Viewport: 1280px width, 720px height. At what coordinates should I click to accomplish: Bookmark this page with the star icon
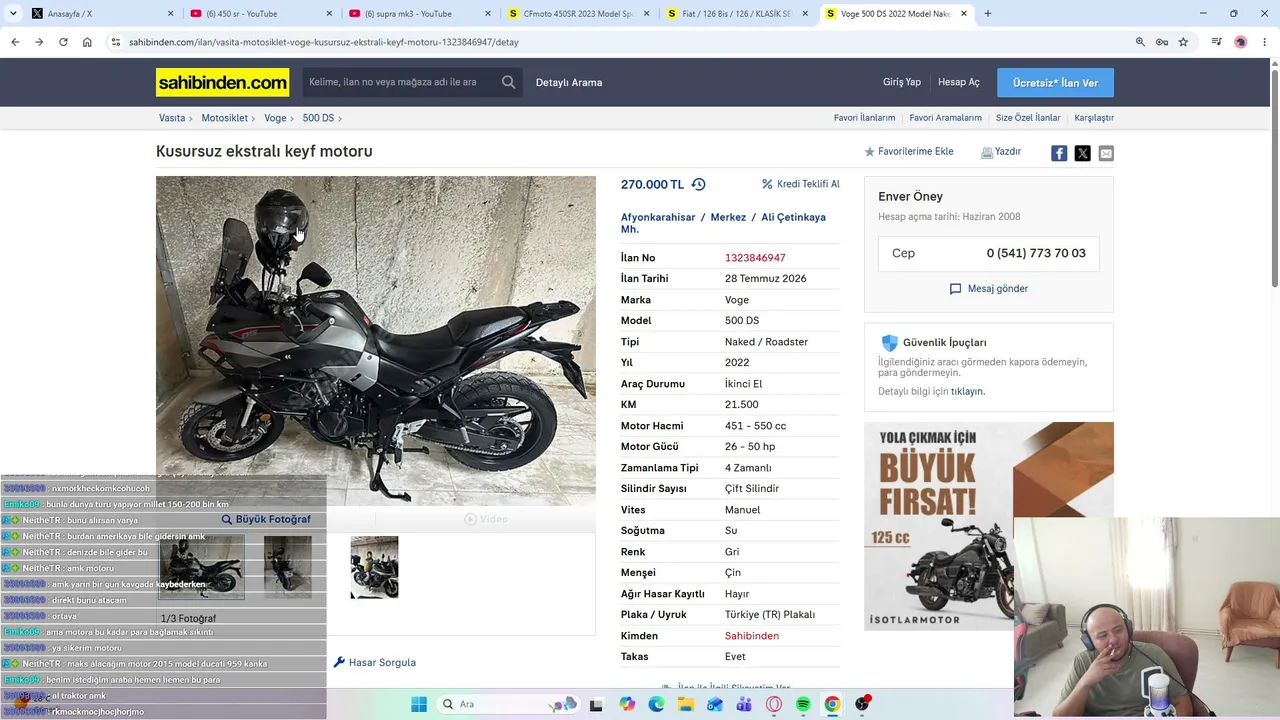1183,42
